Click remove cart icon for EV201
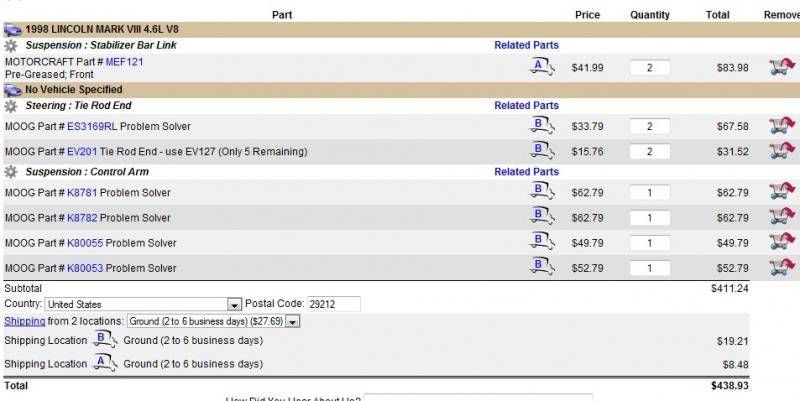800x401 pixels. click(x=781, y=151)
